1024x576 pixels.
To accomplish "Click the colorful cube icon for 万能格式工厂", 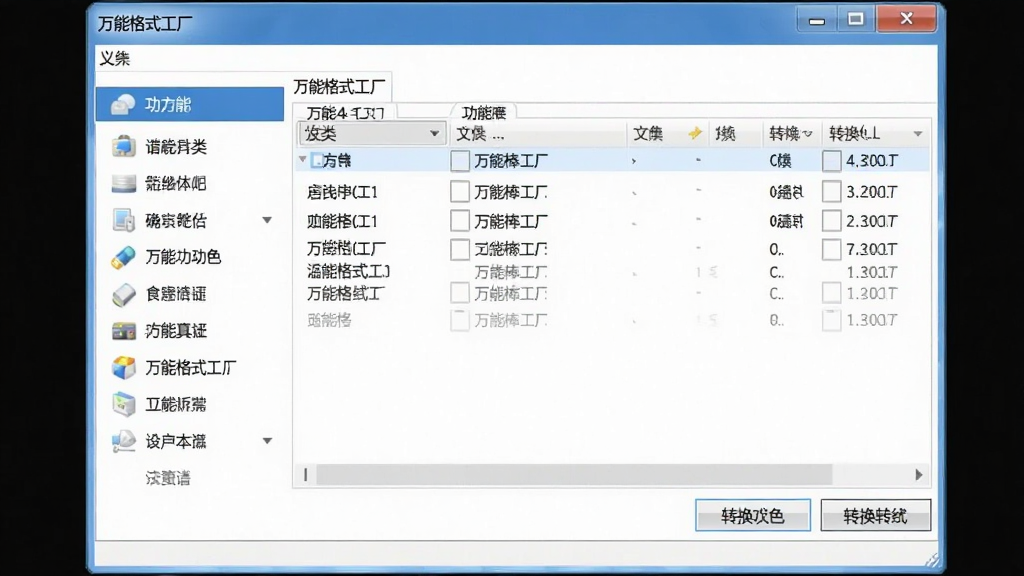I will point(123,368).
